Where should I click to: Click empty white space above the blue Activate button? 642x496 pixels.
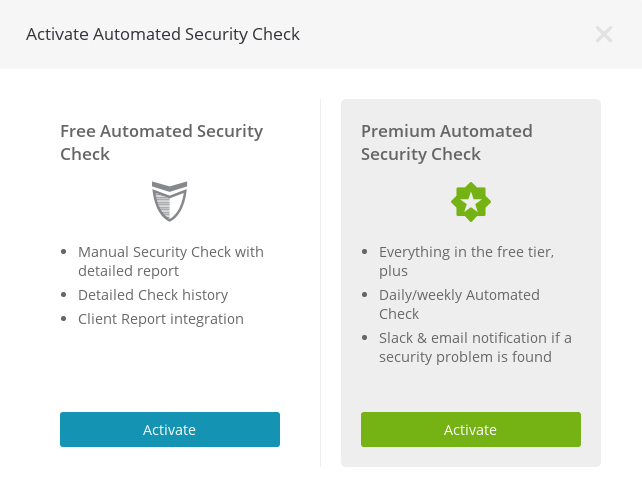point(170,375)
